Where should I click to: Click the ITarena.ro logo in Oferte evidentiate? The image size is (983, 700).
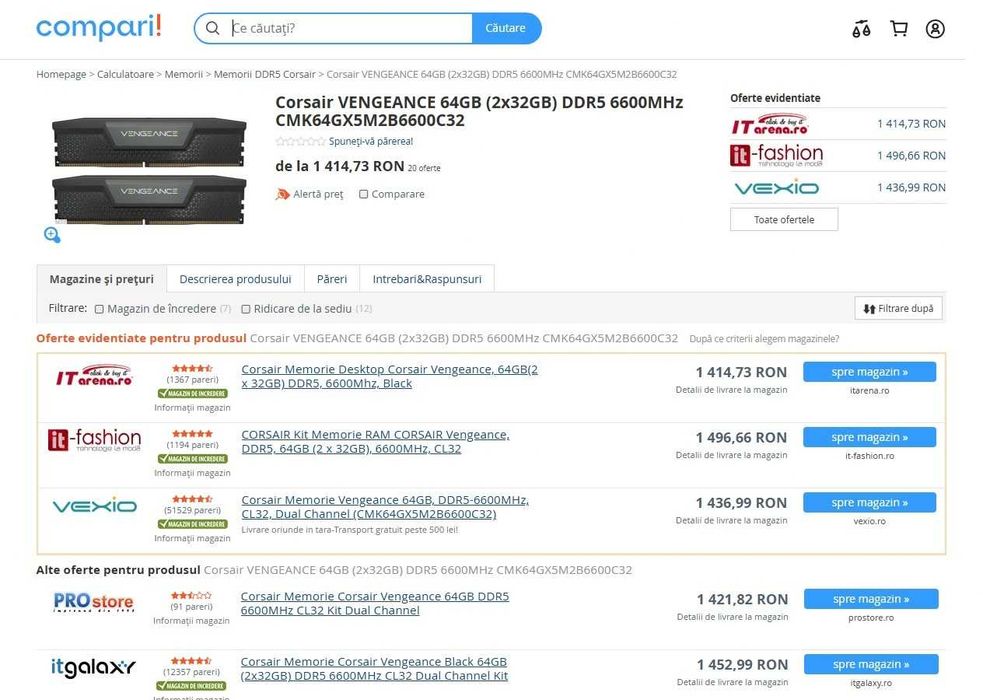(x=770, y=124)
